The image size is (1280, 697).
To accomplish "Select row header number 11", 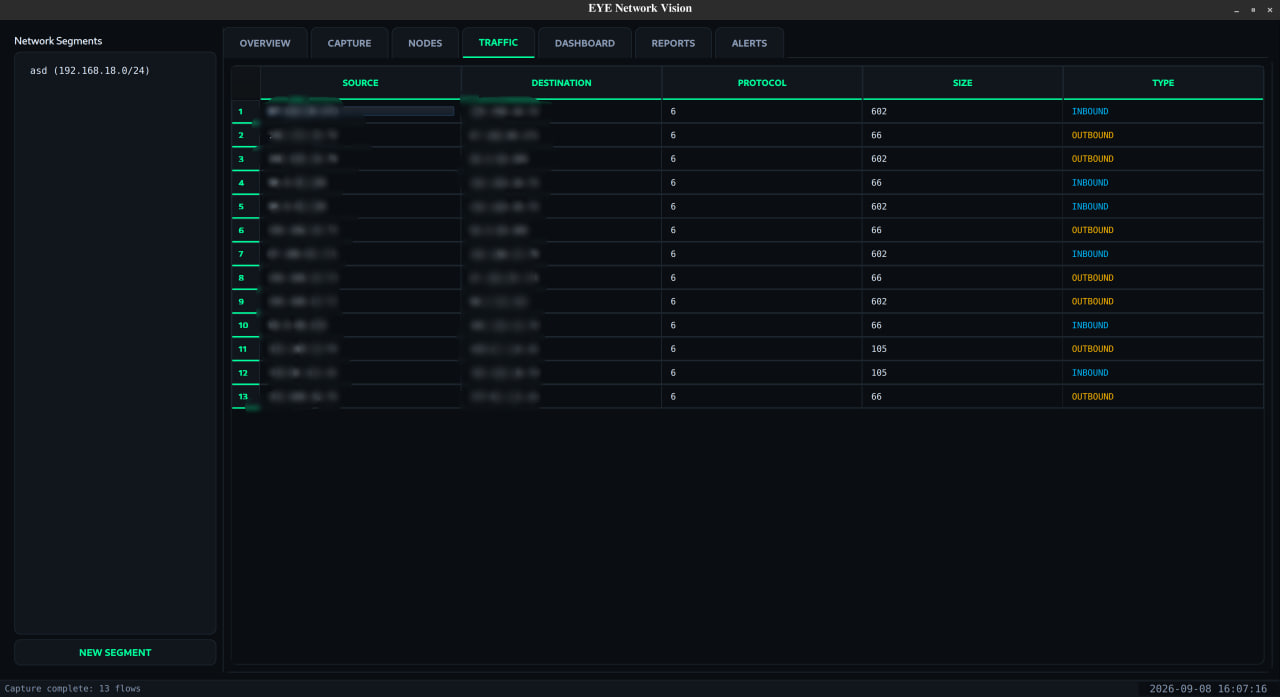I will tap(245, 349).
